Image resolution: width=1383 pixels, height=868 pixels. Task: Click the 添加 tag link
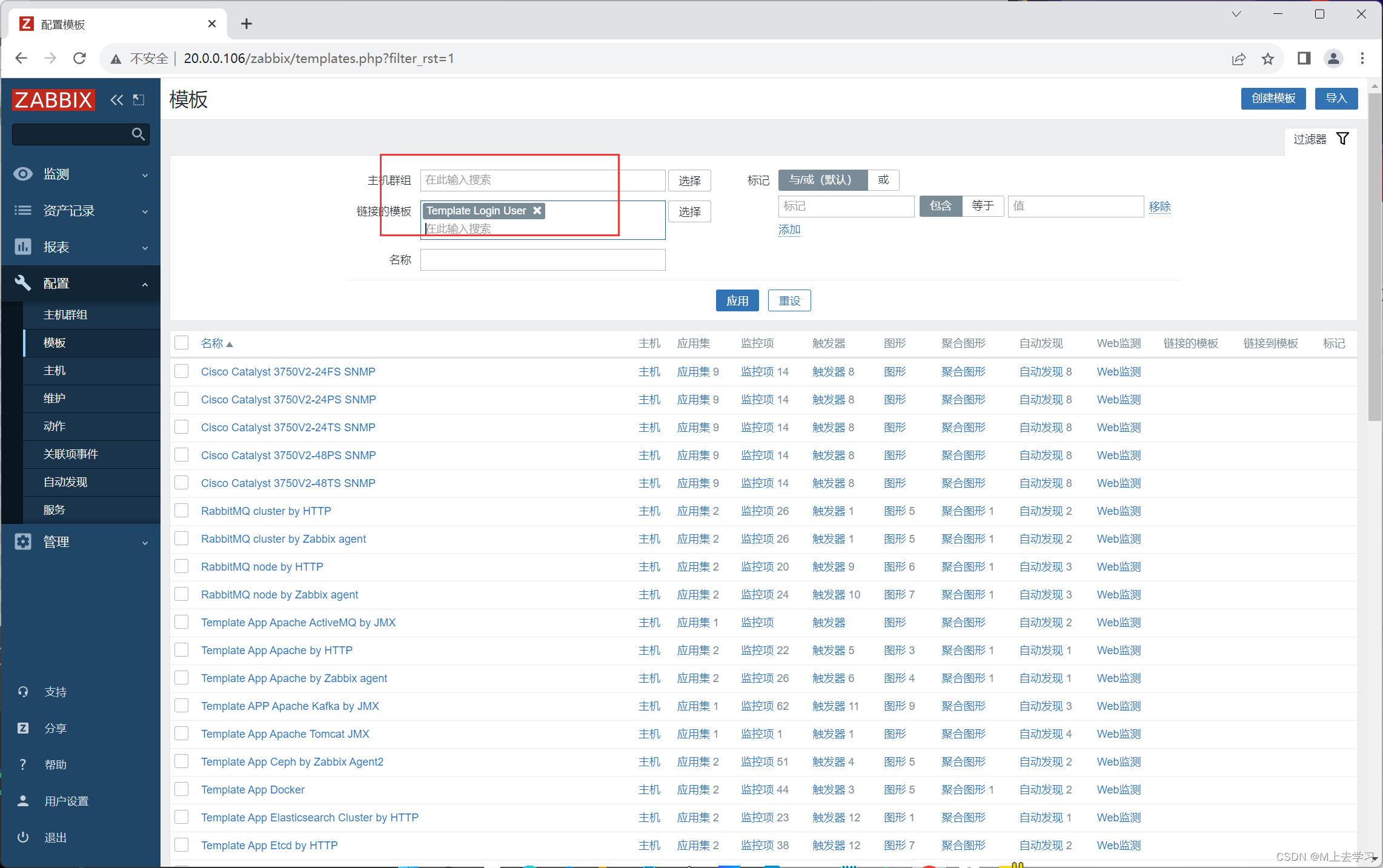tap(789, 230)
